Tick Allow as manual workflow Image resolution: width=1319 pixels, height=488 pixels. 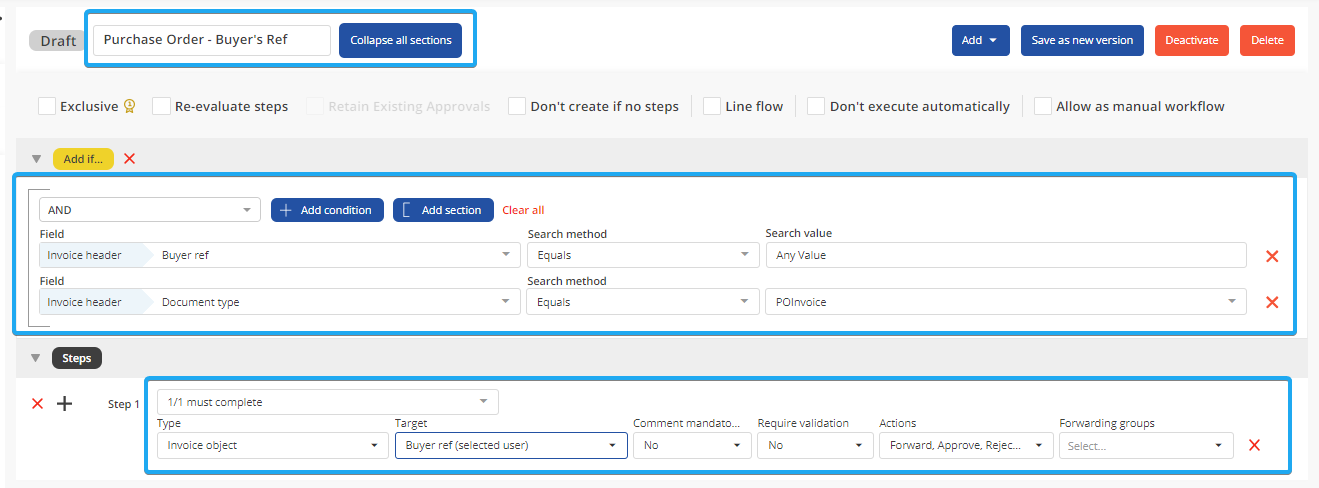point(1042,106)
